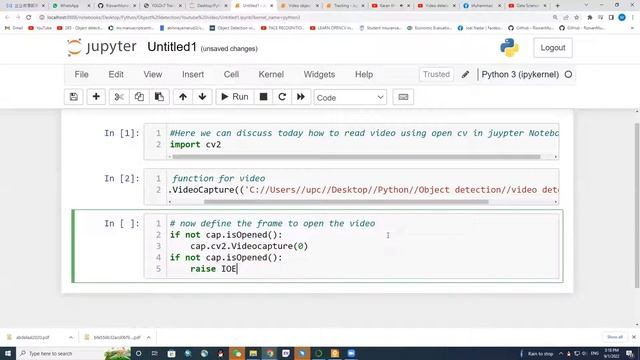Open the Help menu

(364, 74)
